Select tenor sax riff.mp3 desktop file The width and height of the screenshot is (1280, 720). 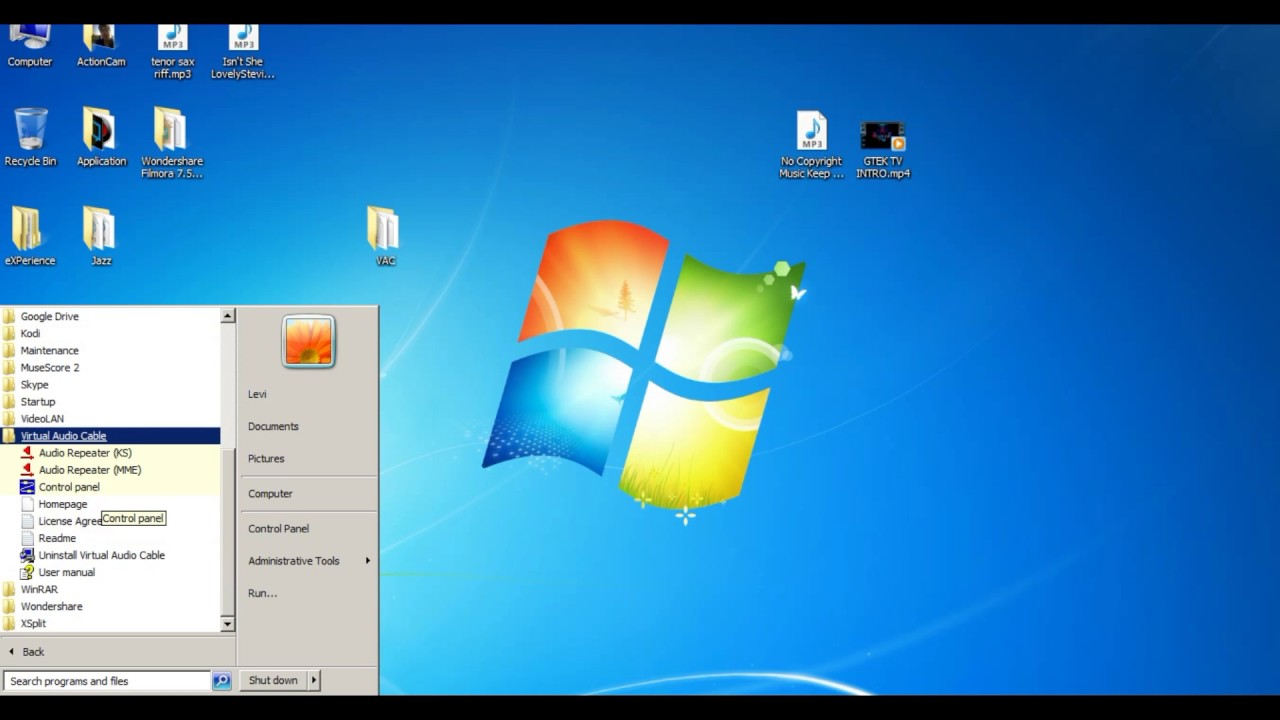click(172, 52)
